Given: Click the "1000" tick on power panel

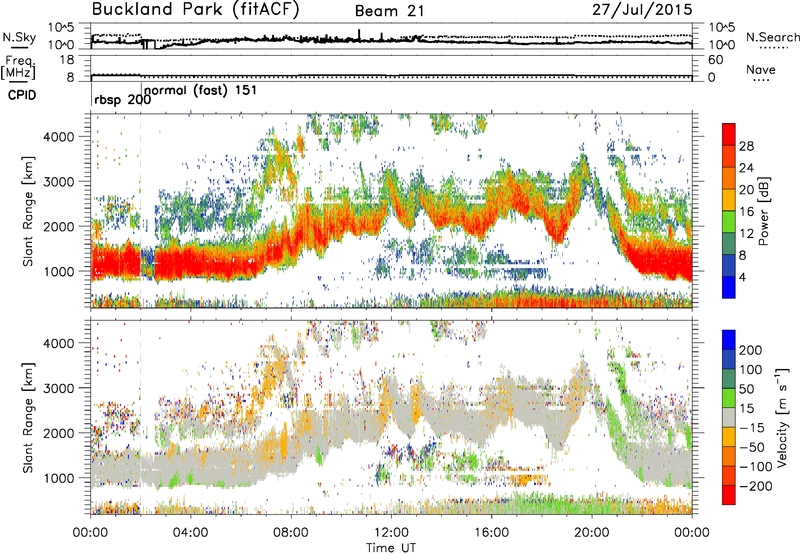Looking at the screenshot, I should (x=58, y=271).
